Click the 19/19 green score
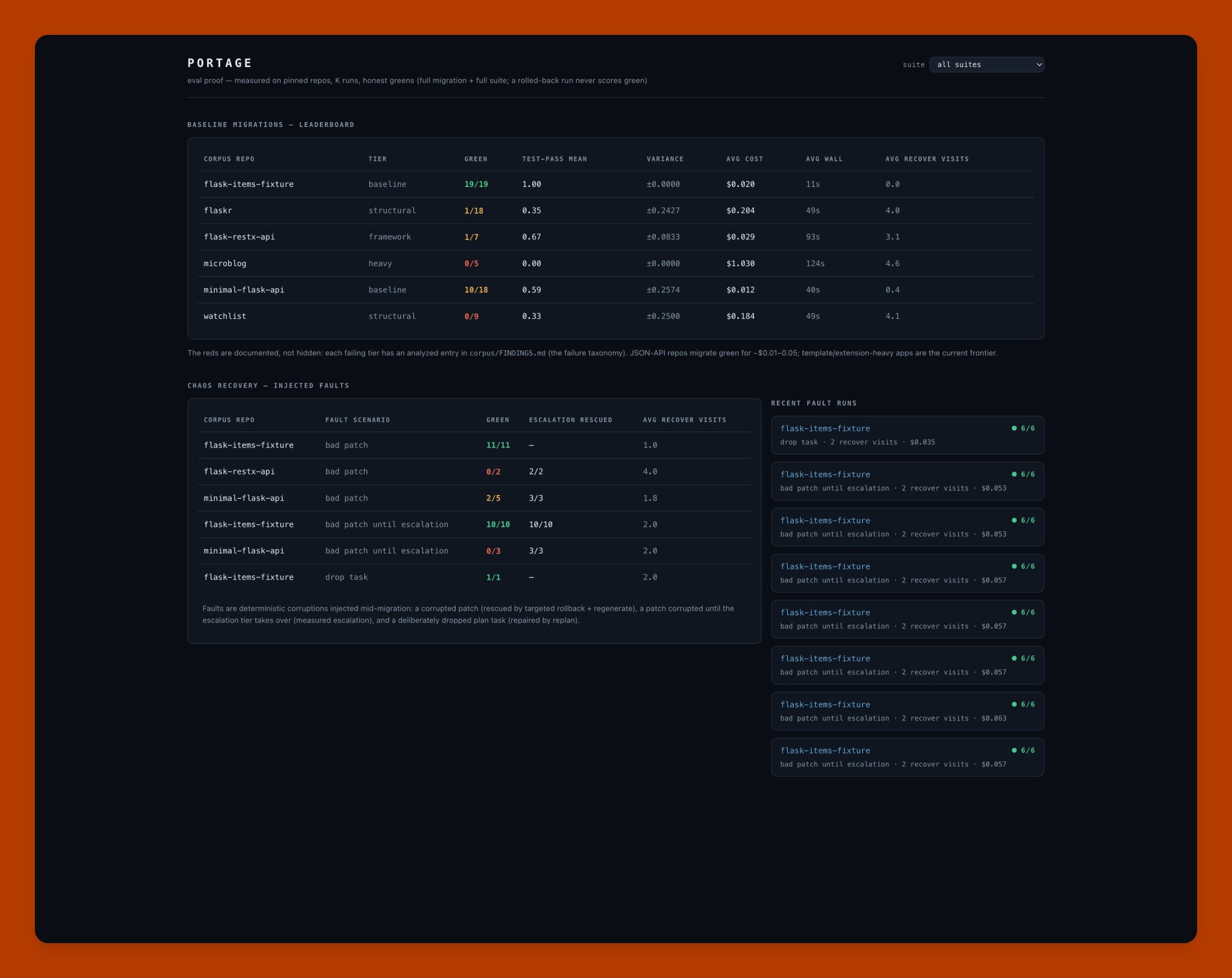 pos(476,184)
